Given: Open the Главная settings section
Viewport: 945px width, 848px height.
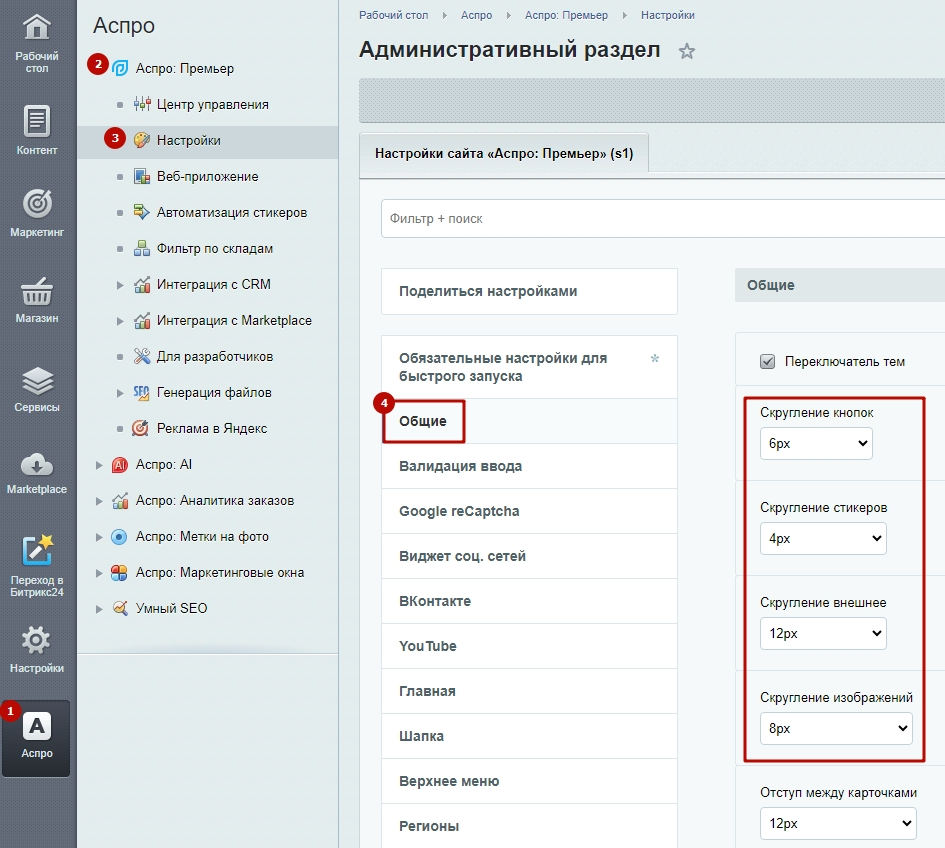Looking at the screenshot, I should click(529, 691).
